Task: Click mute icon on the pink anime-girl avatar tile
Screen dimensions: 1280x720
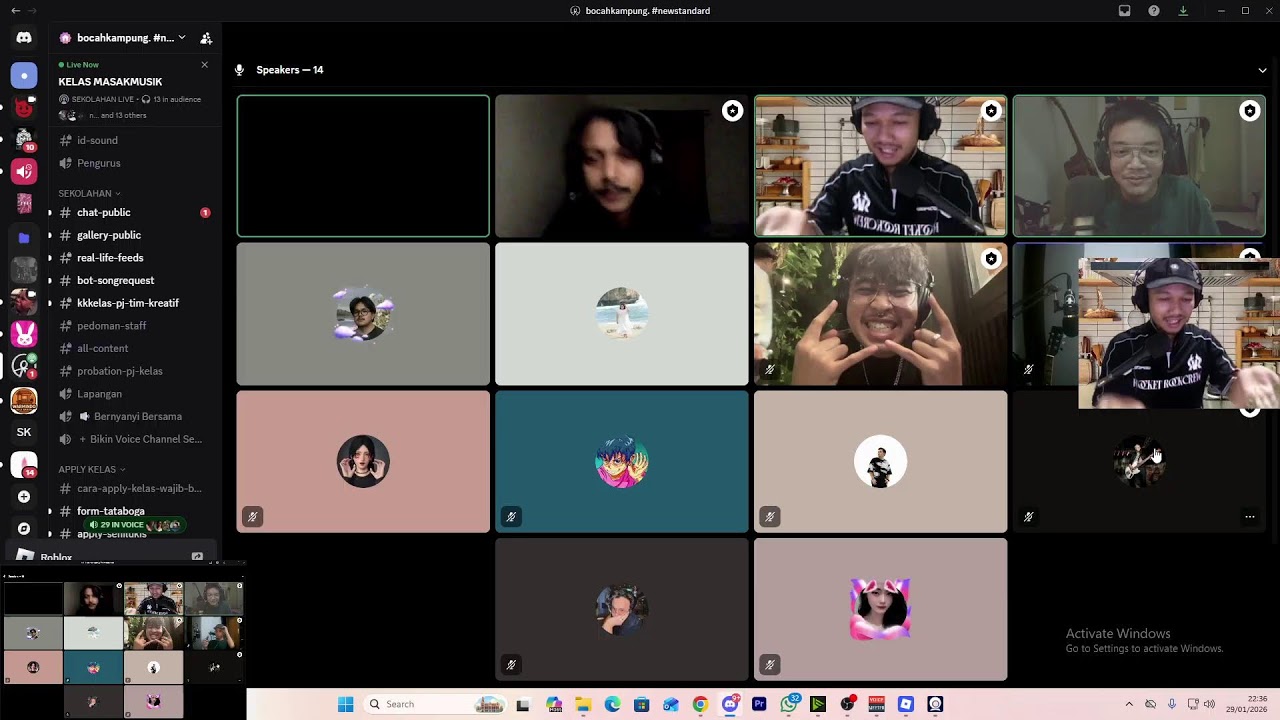Action: point(252,517)
